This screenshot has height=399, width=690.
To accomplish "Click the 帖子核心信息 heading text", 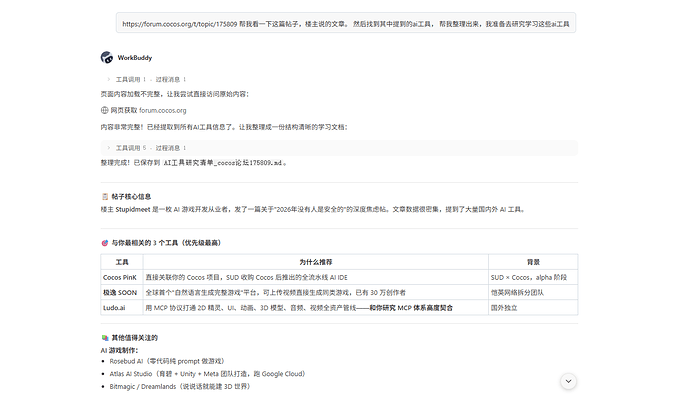I will tap(131, 197).
